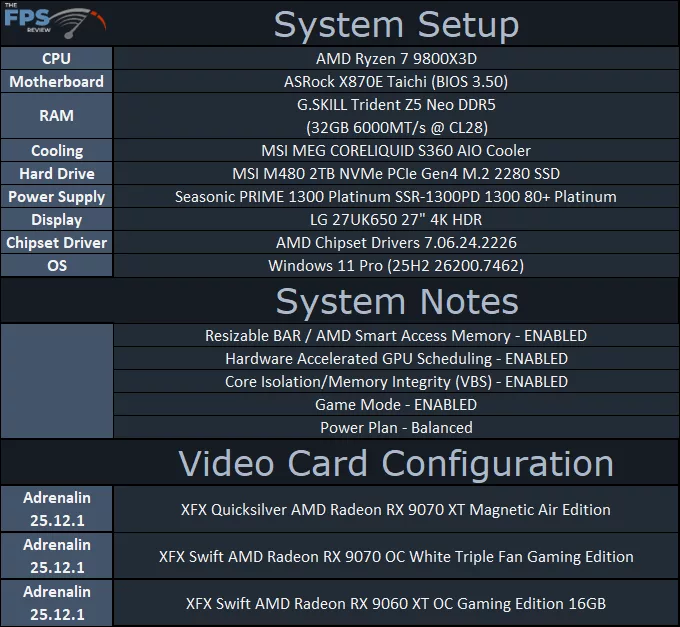Viewport: 680px width, 627px height.
Task: Click 'MSI MEG CORELIQUID S360 AIO Cooler' cell
Action: pos(396,150)
